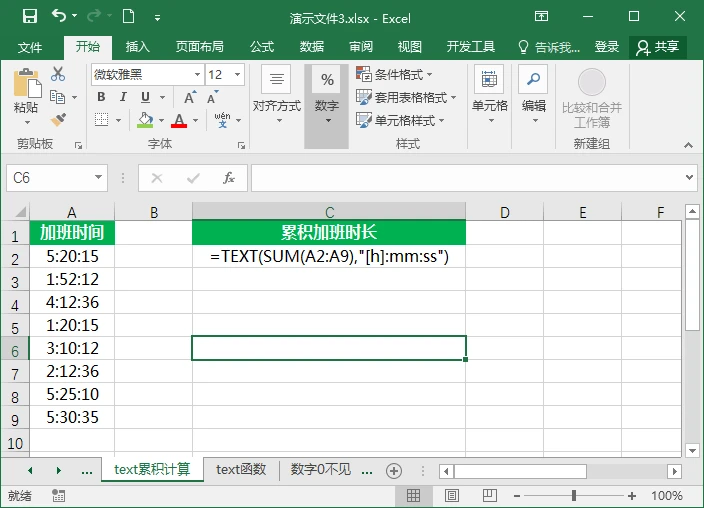Viewport: 704px width, 508px height.
Task: Select cell with TEXT(SUM formula
Action: click(329, 256)
